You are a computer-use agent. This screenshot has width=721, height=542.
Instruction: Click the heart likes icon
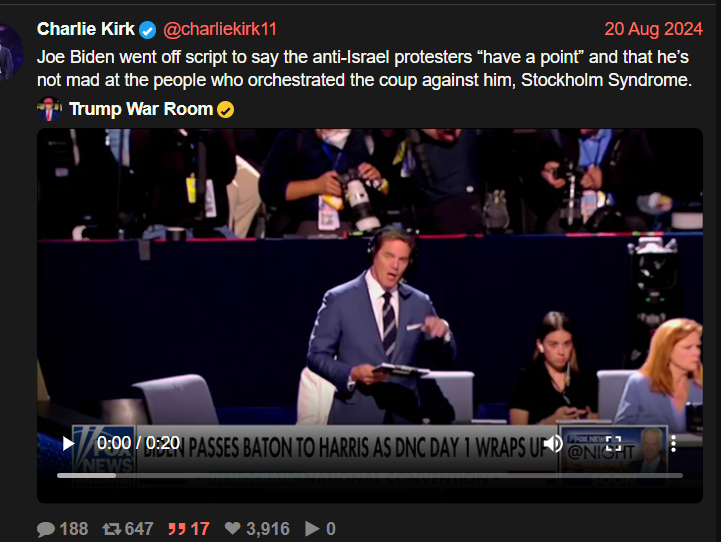point(233,528)
